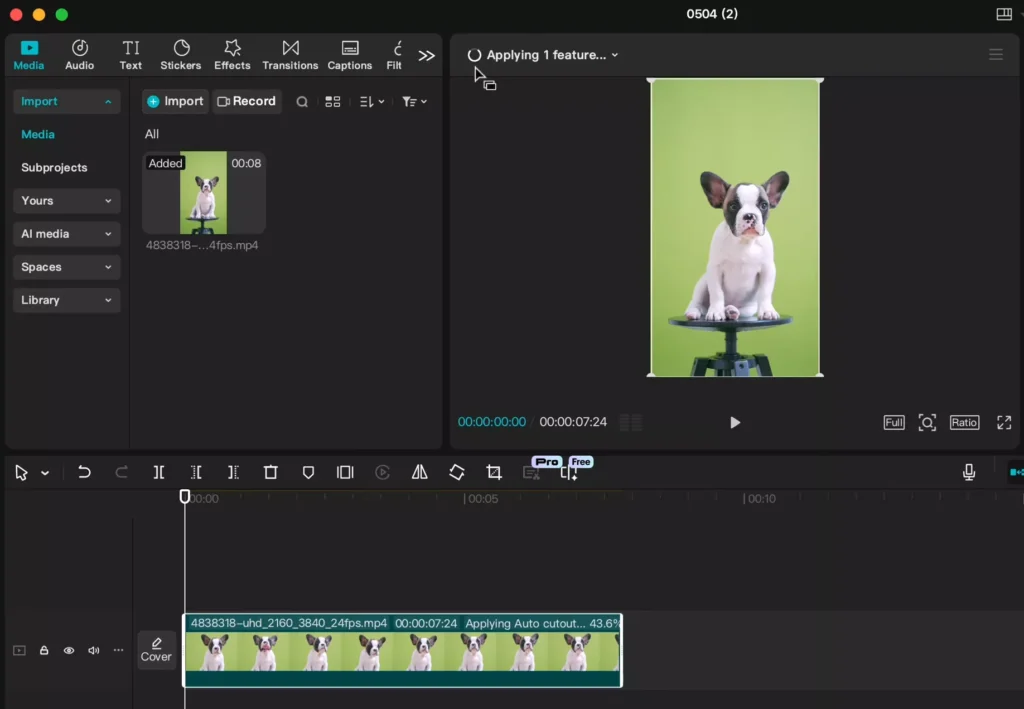Add a marker with shield icon
This screenshot has height=709, width=1024.
click(x=308, y=472)
